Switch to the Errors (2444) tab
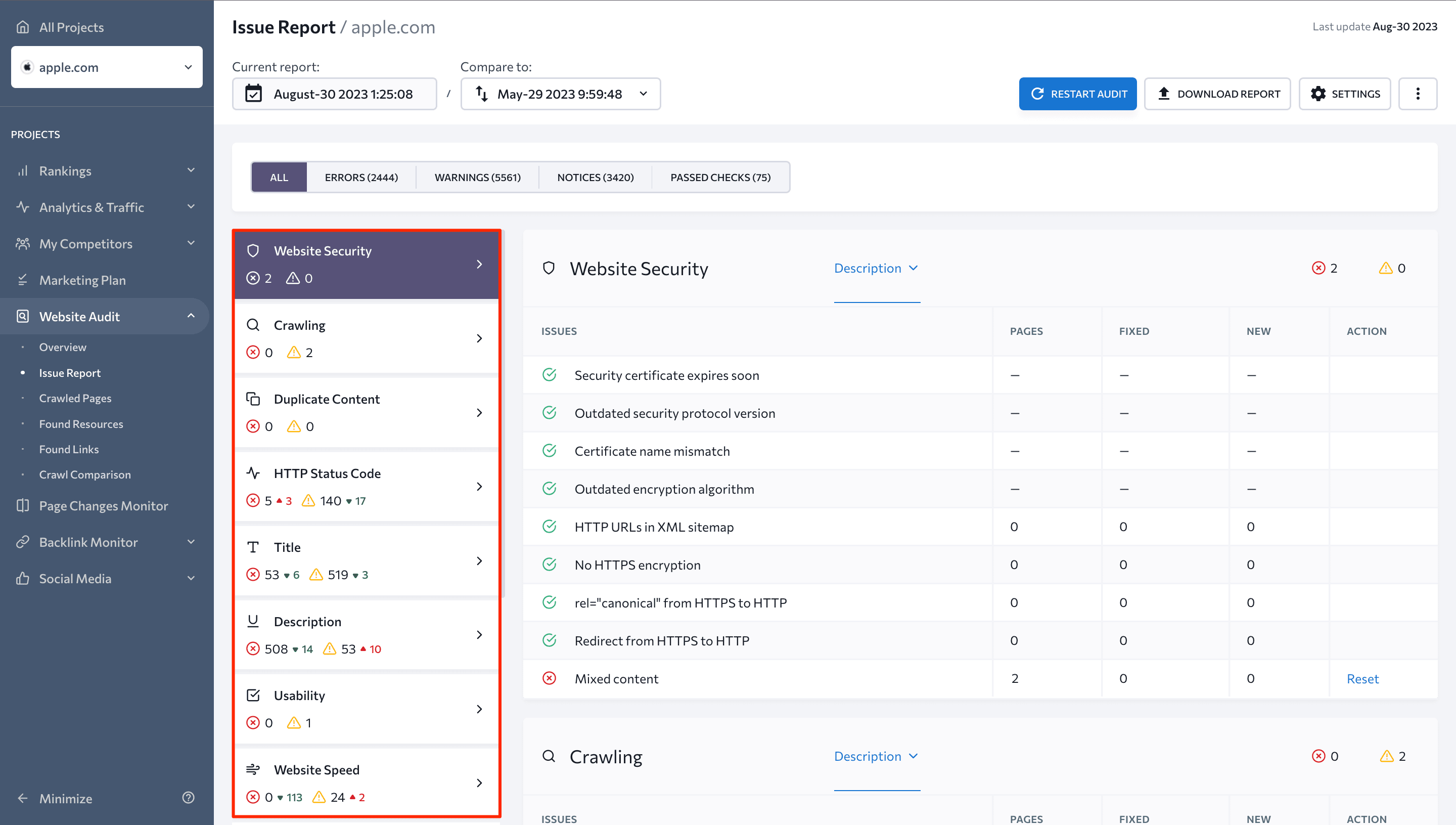Screen dimensions: 1456x825 pos(361,178)
